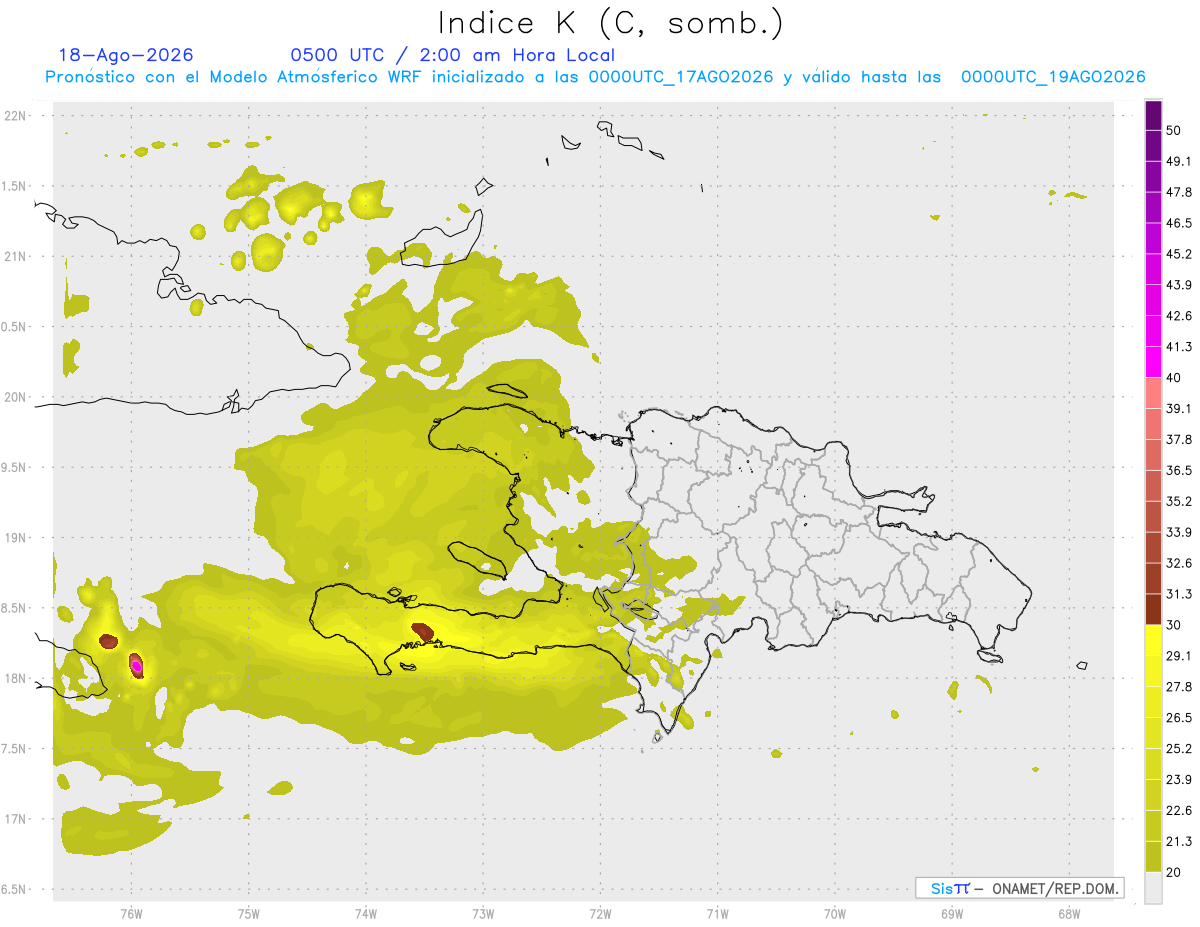Pick the legend color between 46.5 and 47.8
This screenshot has width=1200, height=927.
tap(1153, 208)
